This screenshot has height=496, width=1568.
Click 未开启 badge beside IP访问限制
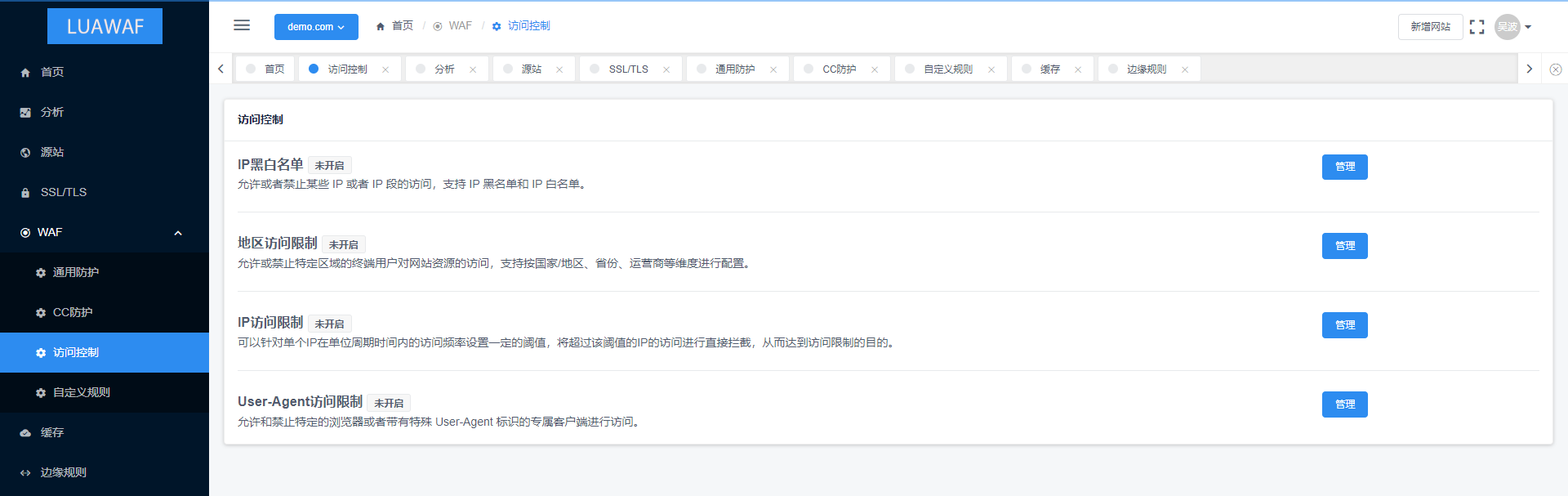(x=330, y=324)
